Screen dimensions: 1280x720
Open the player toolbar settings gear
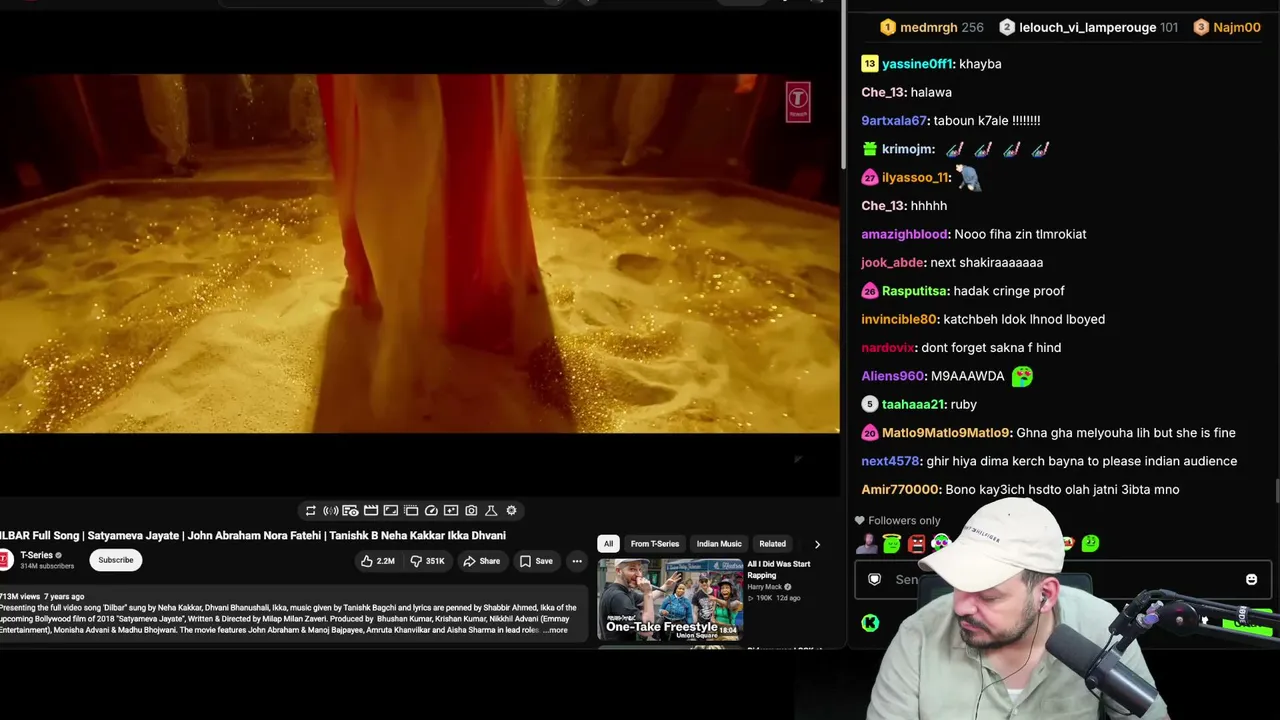(511, 511)
